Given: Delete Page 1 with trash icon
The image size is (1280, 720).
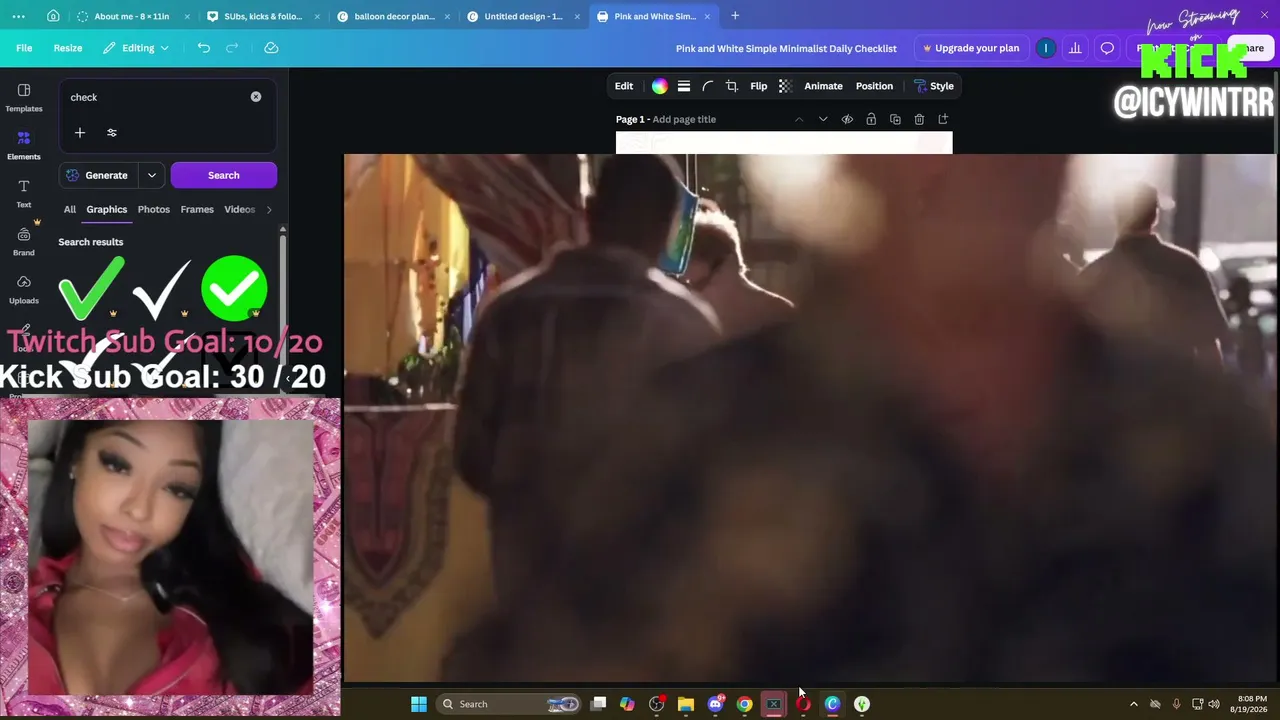Looking at the screenshot, I should 919,119.
